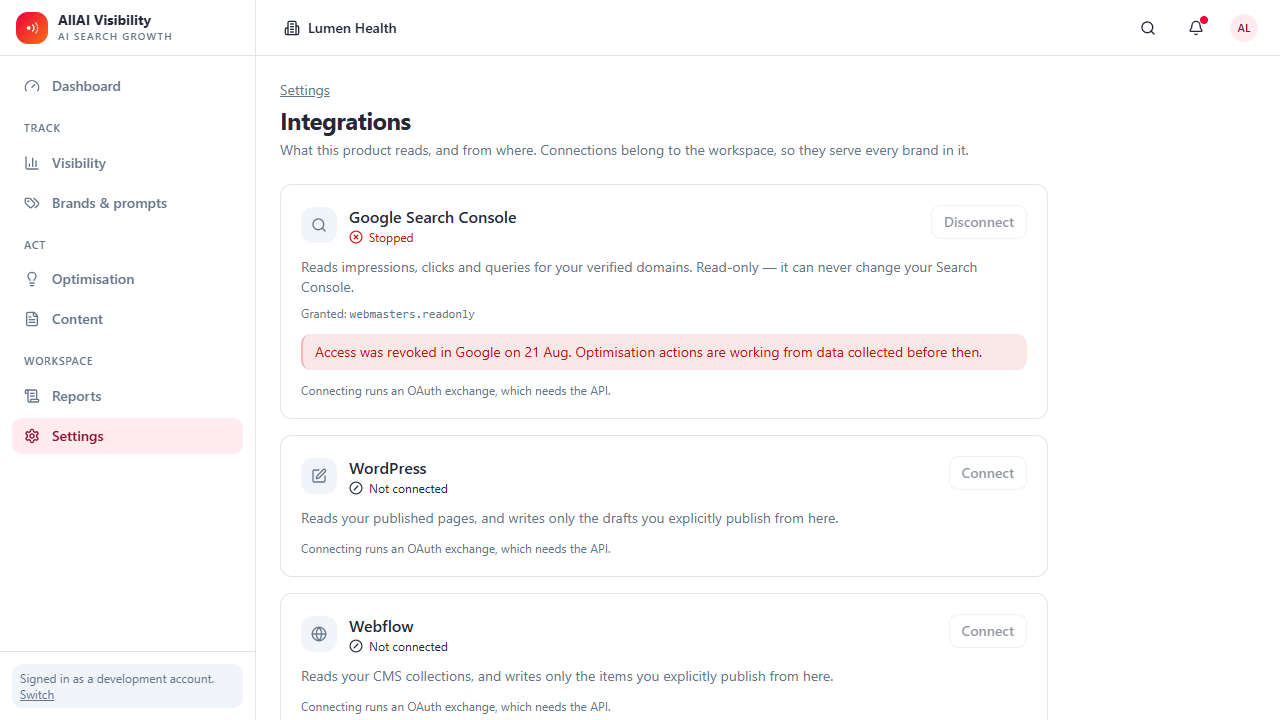Screen dimensions: 1280x720
Task: Connect the WordPress integration
Action: [988, 473]
